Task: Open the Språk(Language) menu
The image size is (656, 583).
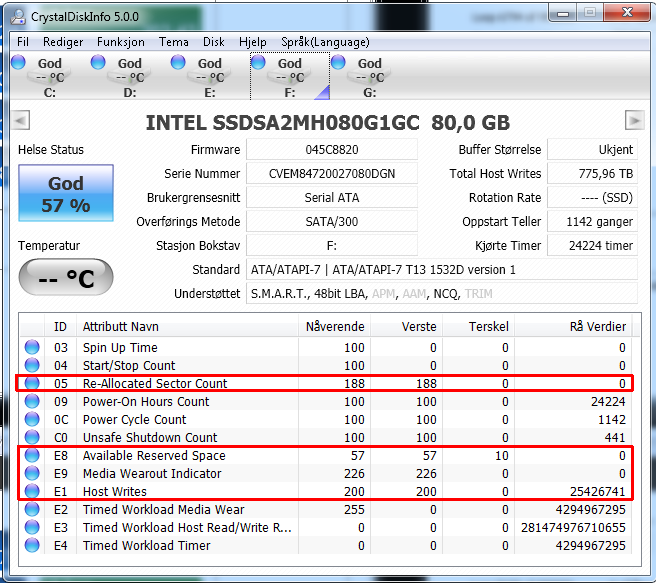Action: pos(325,42)
